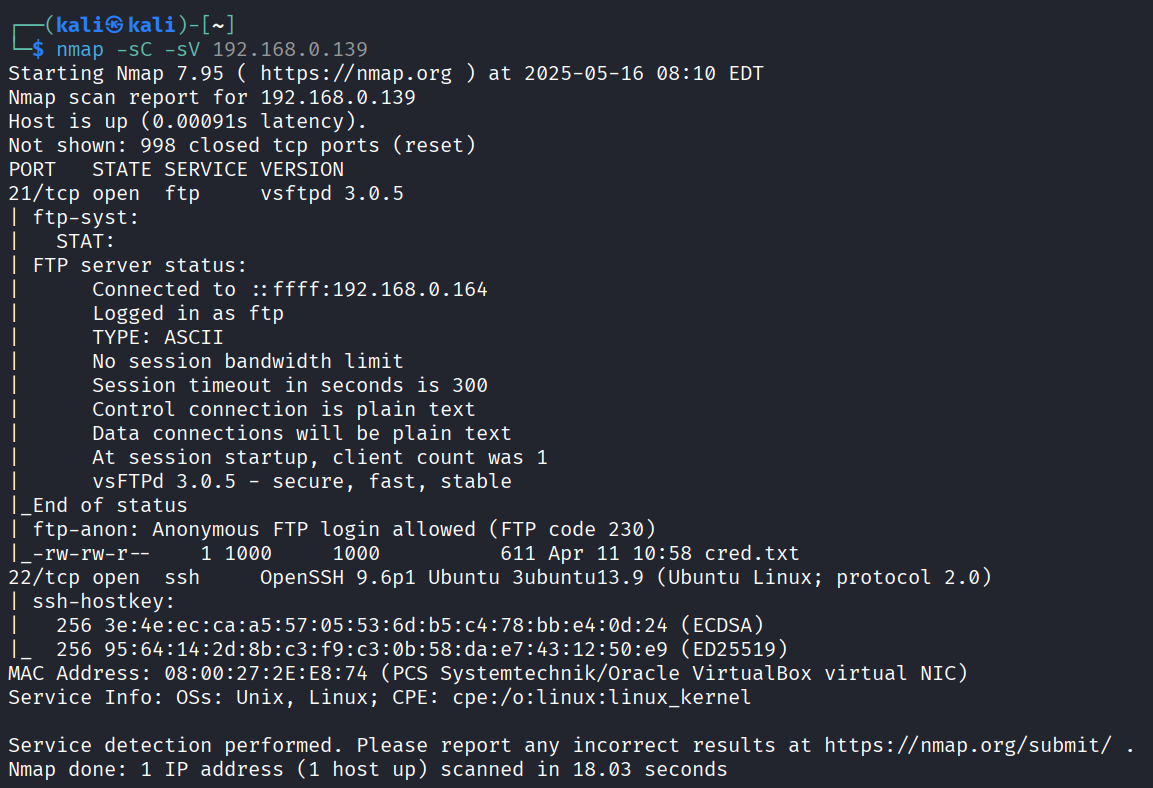Click the target IP 192.168.0.139 in command
Screen dimensions: 1153x788
(x=290, y=49)
